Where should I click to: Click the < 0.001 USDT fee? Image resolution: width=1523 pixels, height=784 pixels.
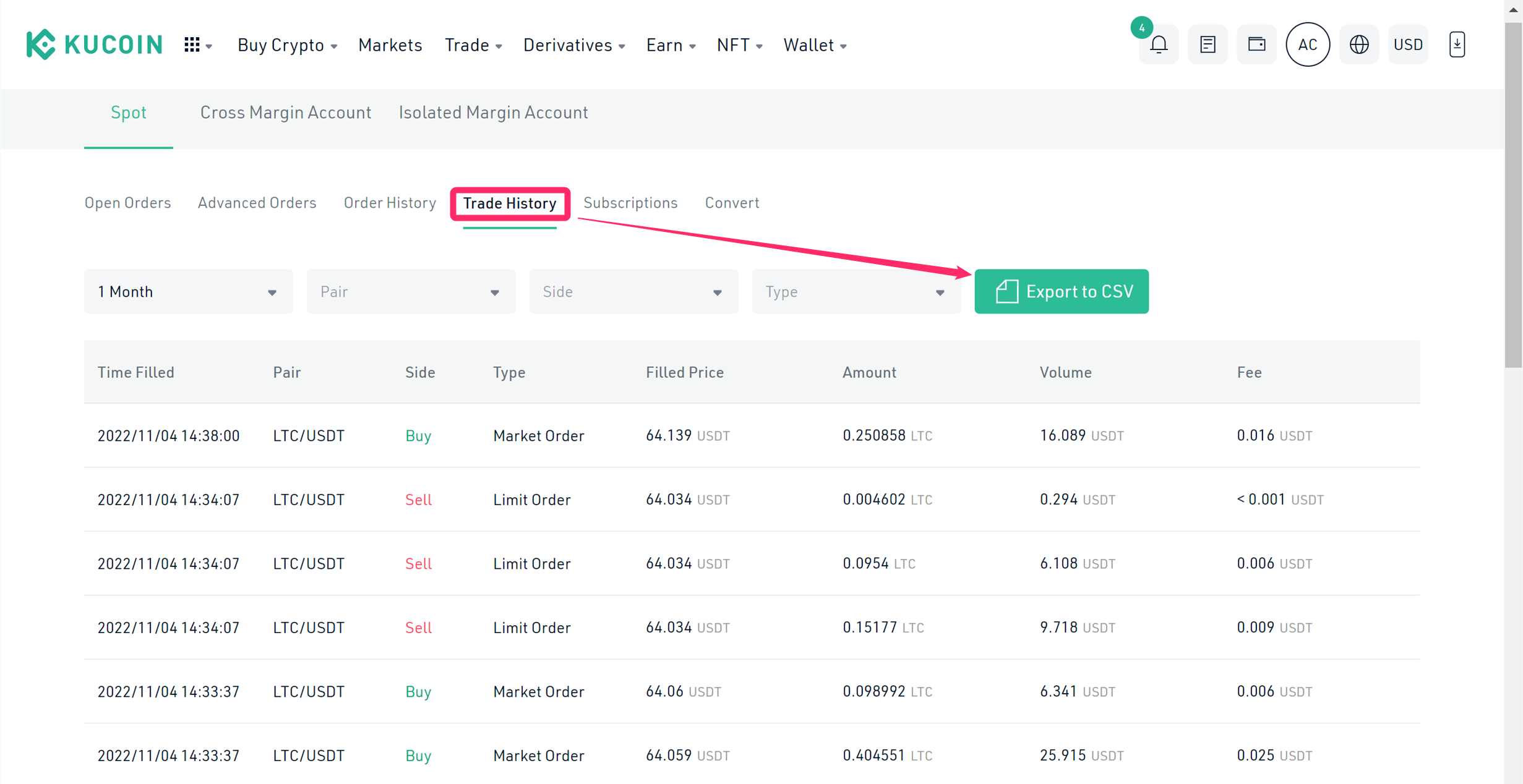[1279, 500]
